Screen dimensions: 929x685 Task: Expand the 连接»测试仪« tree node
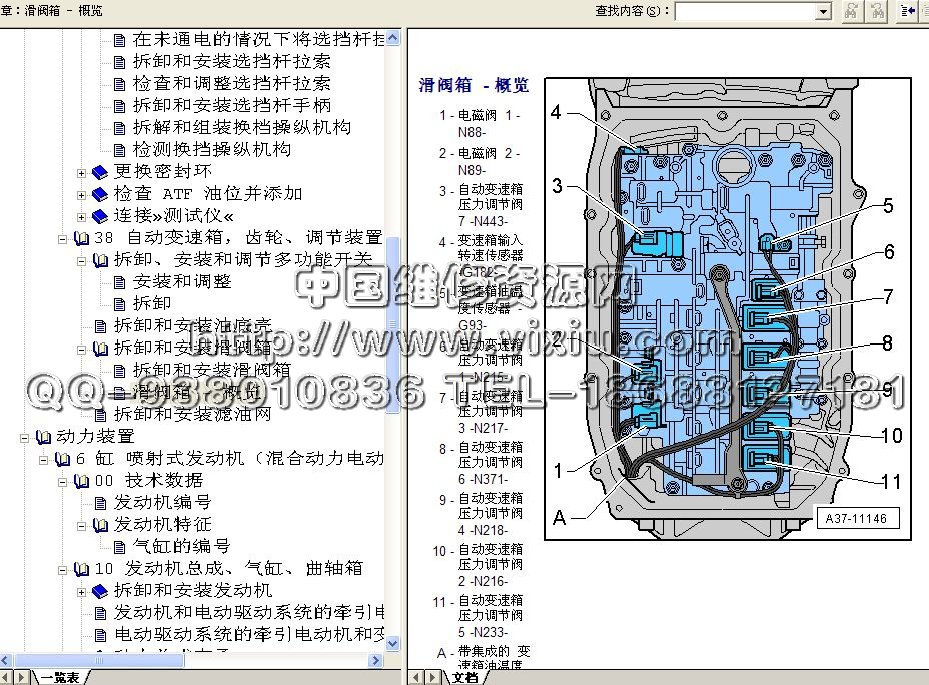(x=82, y=216)
